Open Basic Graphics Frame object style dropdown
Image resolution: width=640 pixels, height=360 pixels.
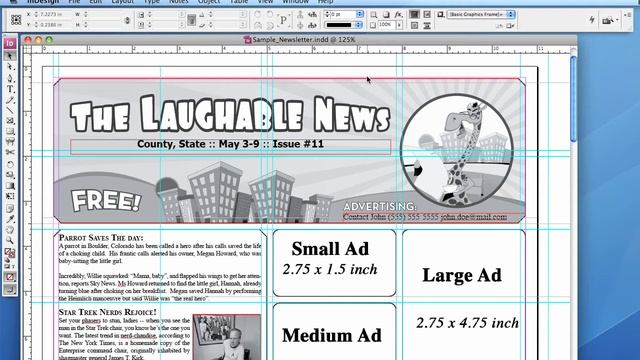tap(510, 15)
